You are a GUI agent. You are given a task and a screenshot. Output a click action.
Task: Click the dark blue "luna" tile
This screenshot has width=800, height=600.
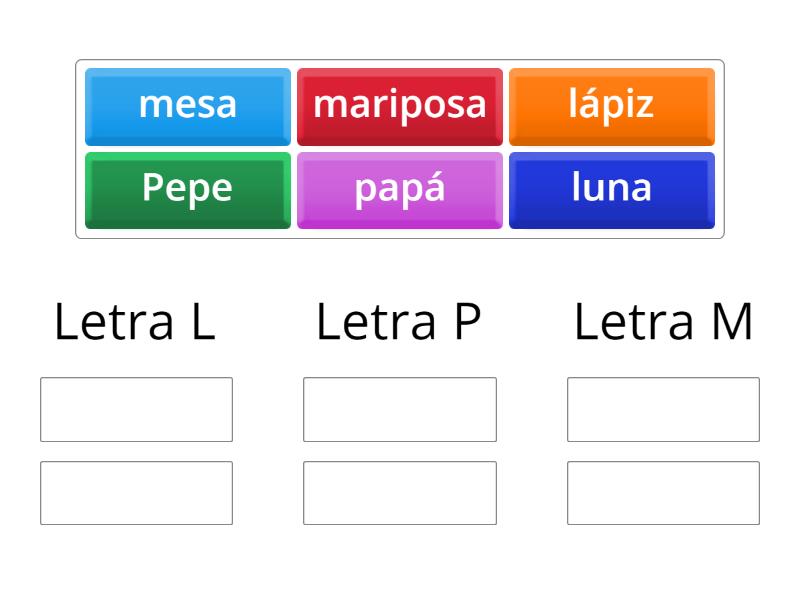(611, 188)
